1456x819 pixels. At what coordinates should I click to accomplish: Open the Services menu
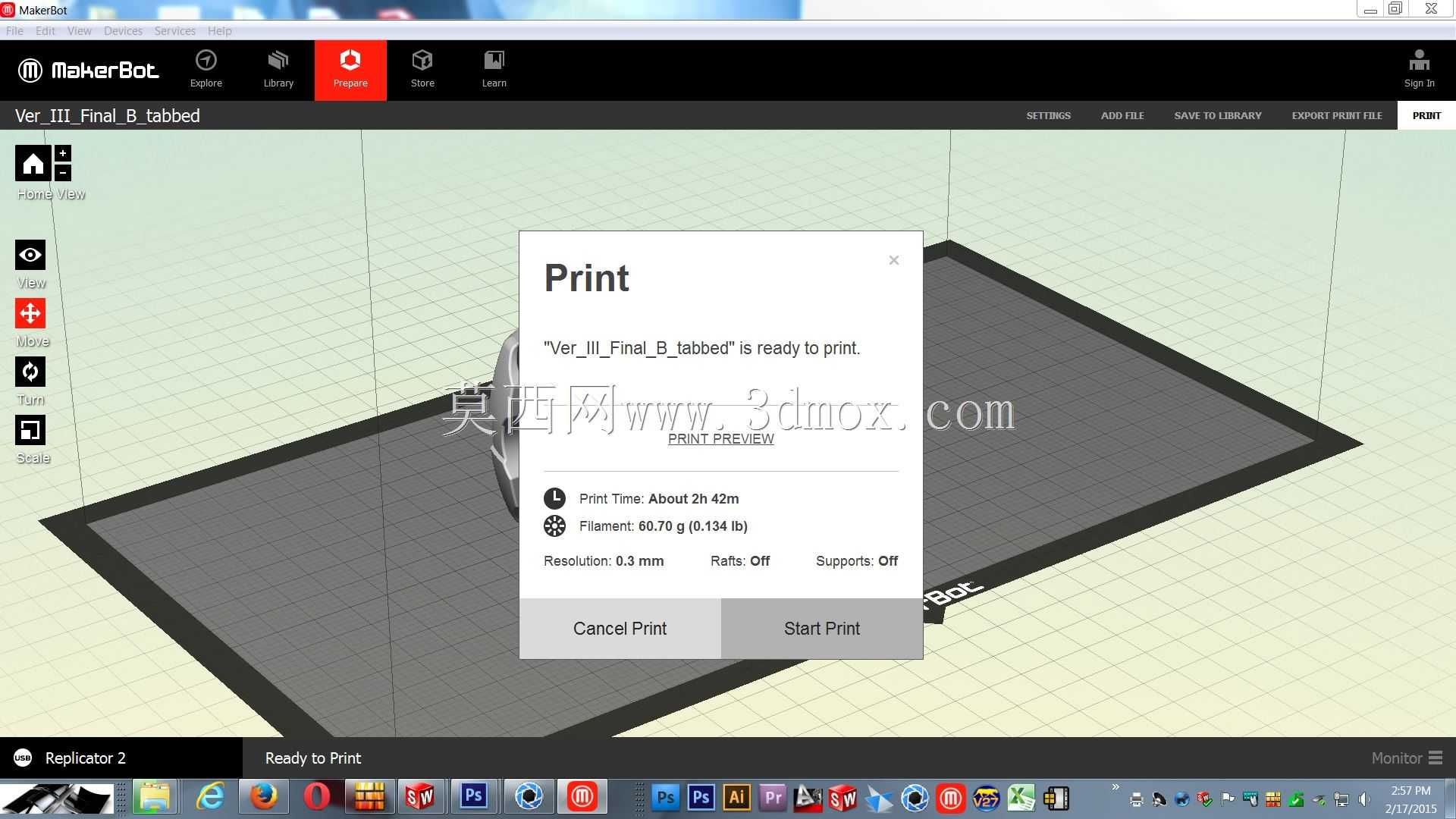pos(174,31)
